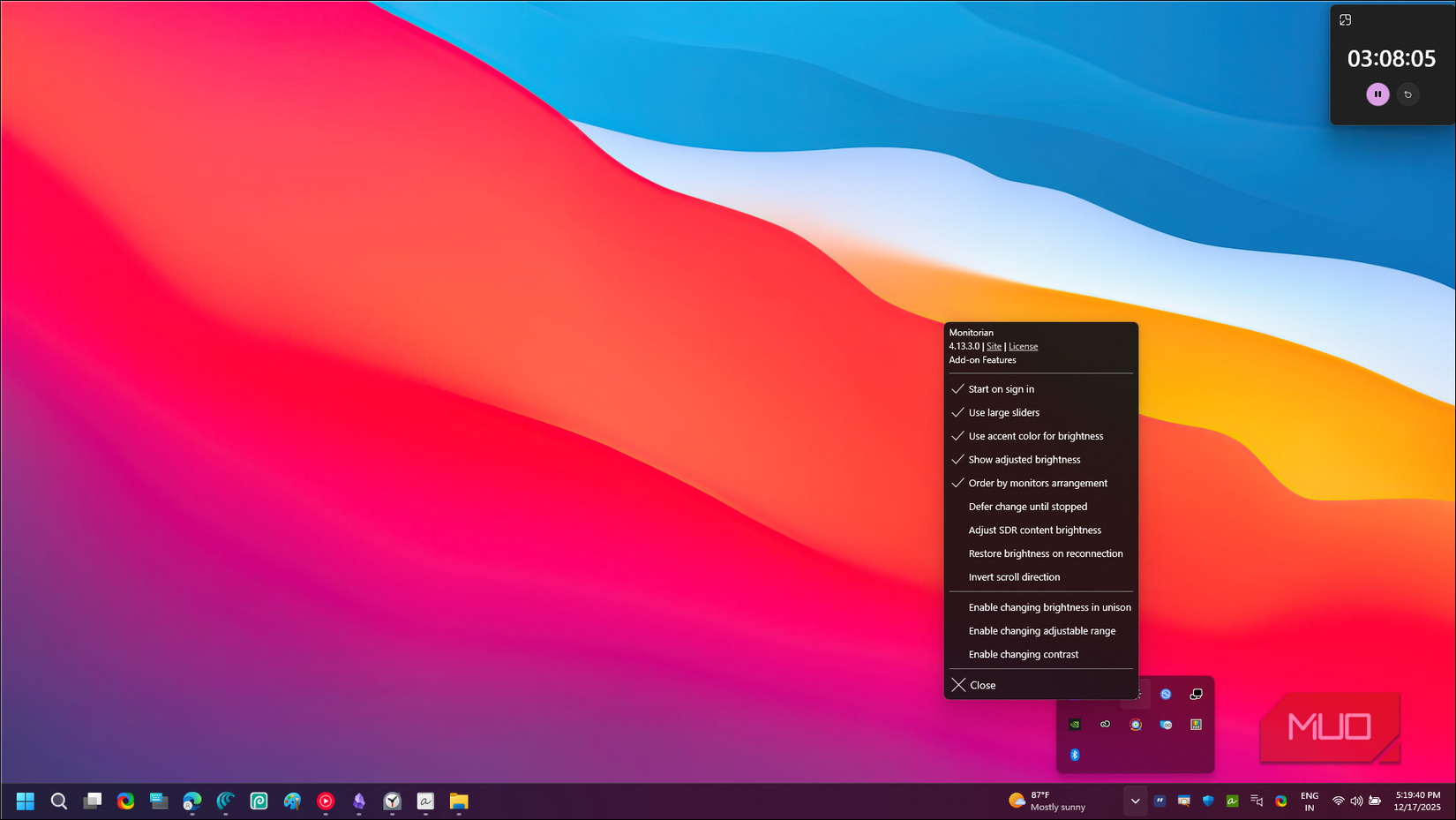
Task: Reset the timer with the restart button
Action: 1408,94
